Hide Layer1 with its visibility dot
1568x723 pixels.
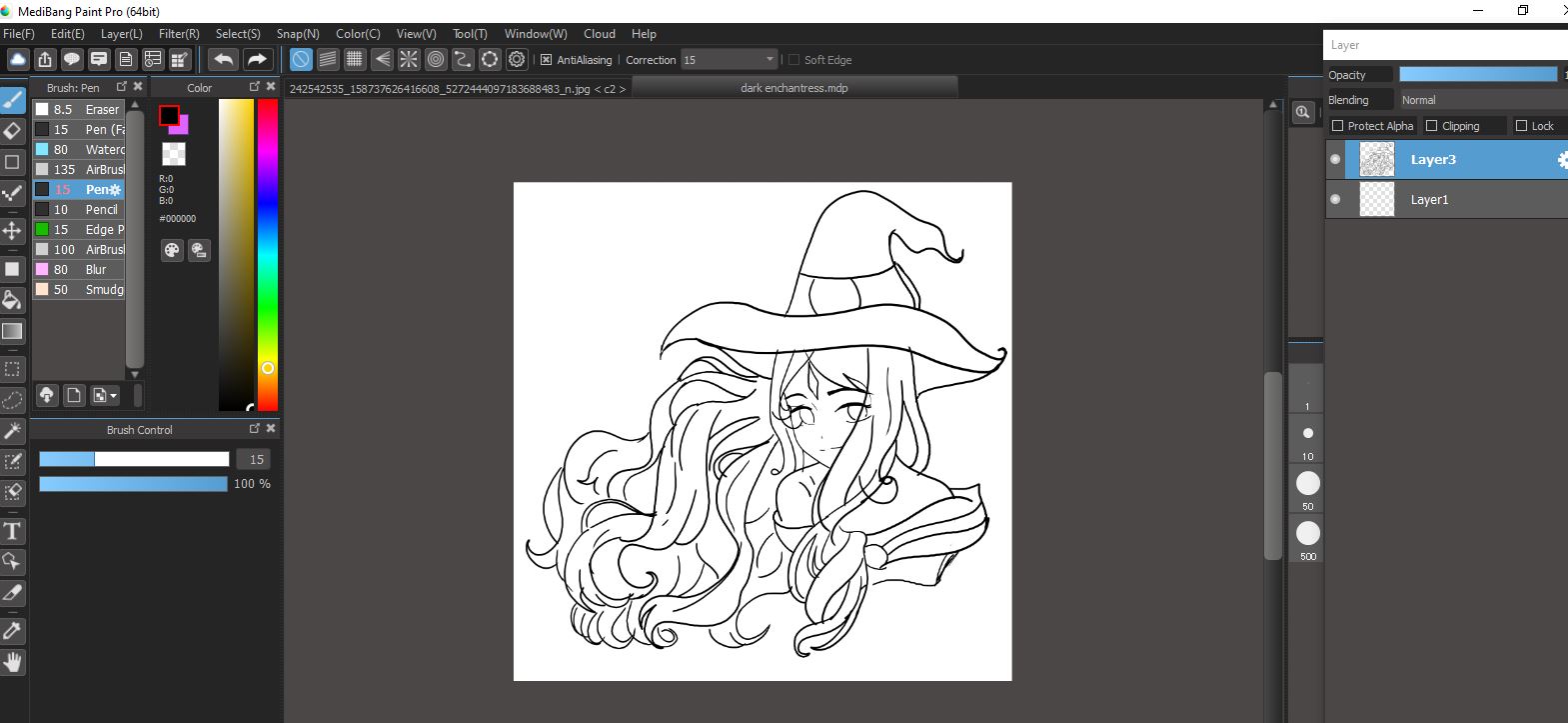pyautogui.click(x=1335, y=199)
